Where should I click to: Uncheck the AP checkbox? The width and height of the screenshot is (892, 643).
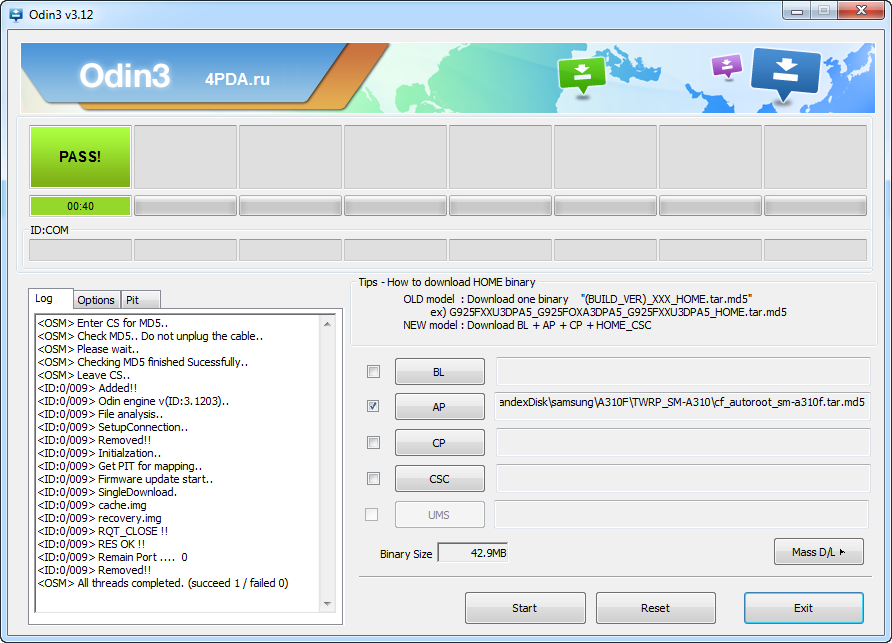point(373,407)
